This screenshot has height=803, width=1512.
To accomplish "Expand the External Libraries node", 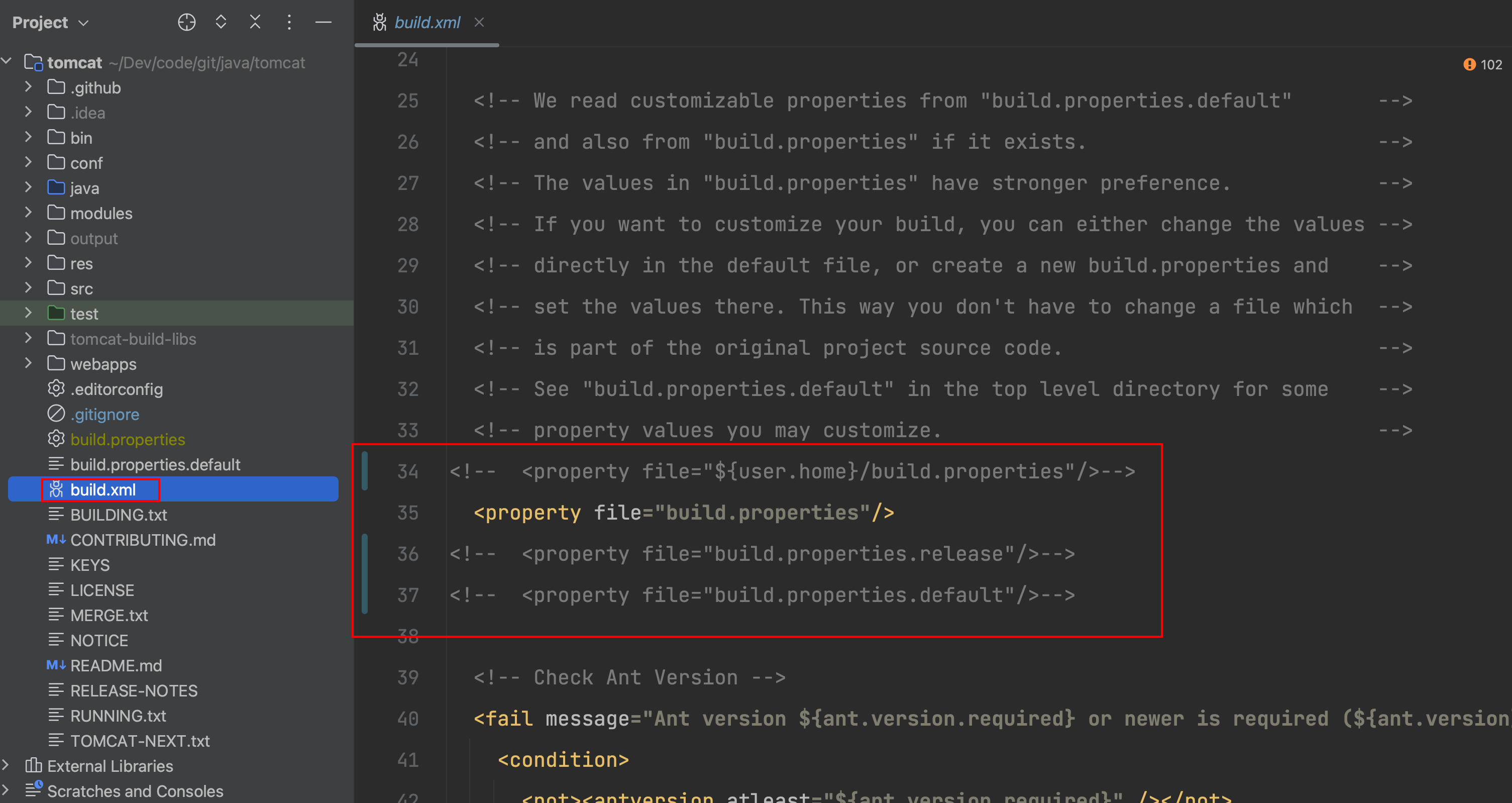I will click(x=6, y=765).
